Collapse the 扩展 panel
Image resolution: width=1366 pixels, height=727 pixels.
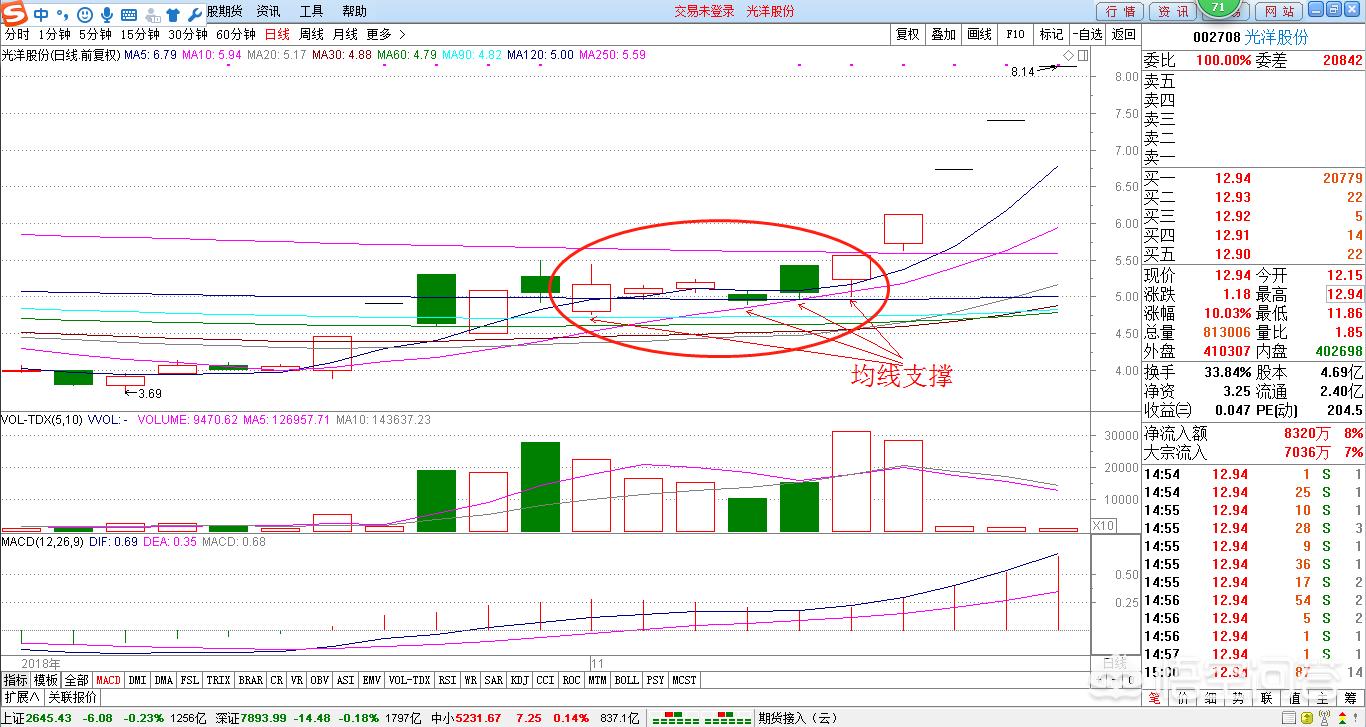(x=21, y=697)
